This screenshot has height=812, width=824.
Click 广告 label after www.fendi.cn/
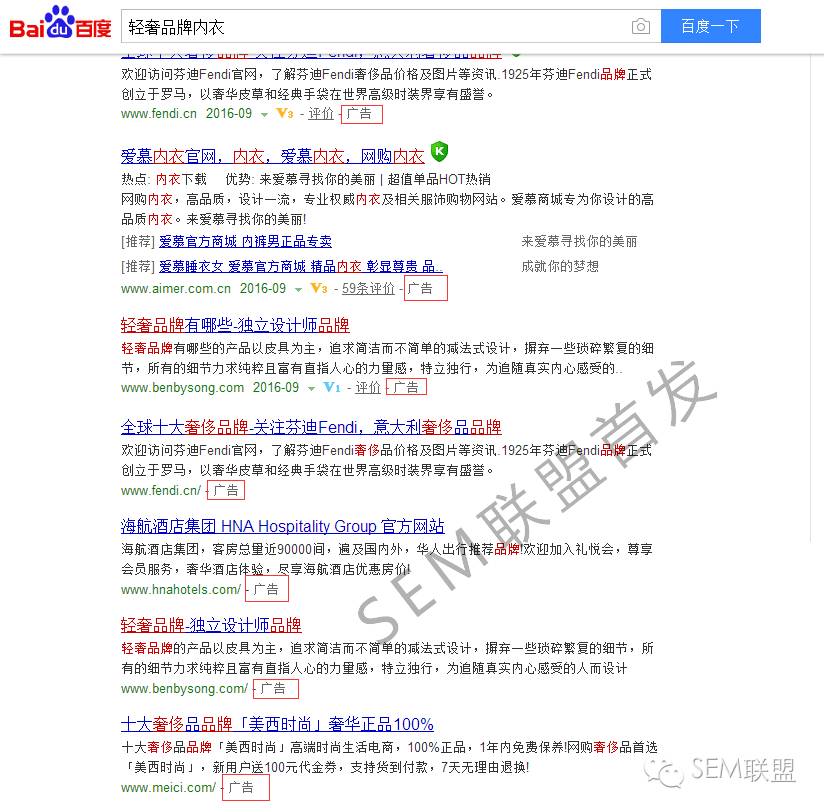coord(226,490)
